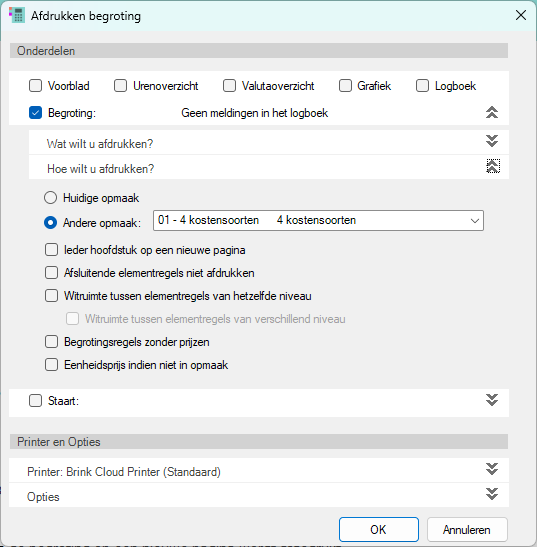This screenshot has height=547, width=537.
Task: Expand the 'Wat wilt u afdrukken?' chevron
Action: pos(492,141)
